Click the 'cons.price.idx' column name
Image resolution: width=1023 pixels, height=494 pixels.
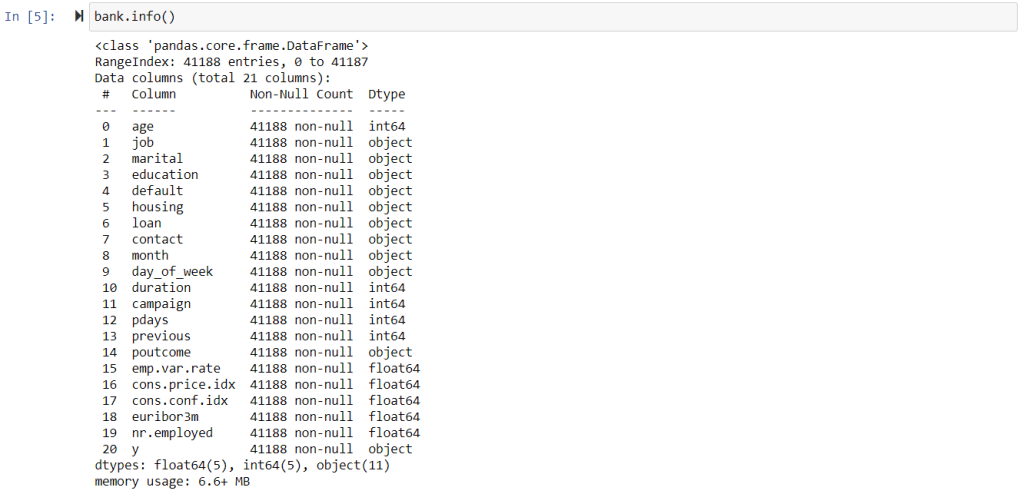pyautogui.click(x=183, y=384)
